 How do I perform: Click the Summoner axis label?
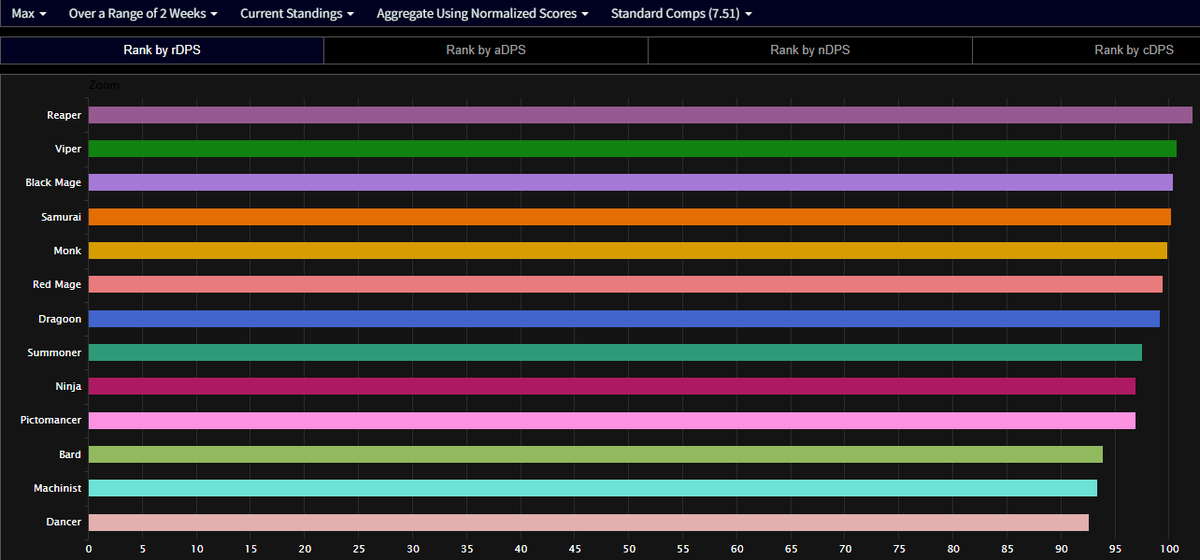click(x=56, y=353)
